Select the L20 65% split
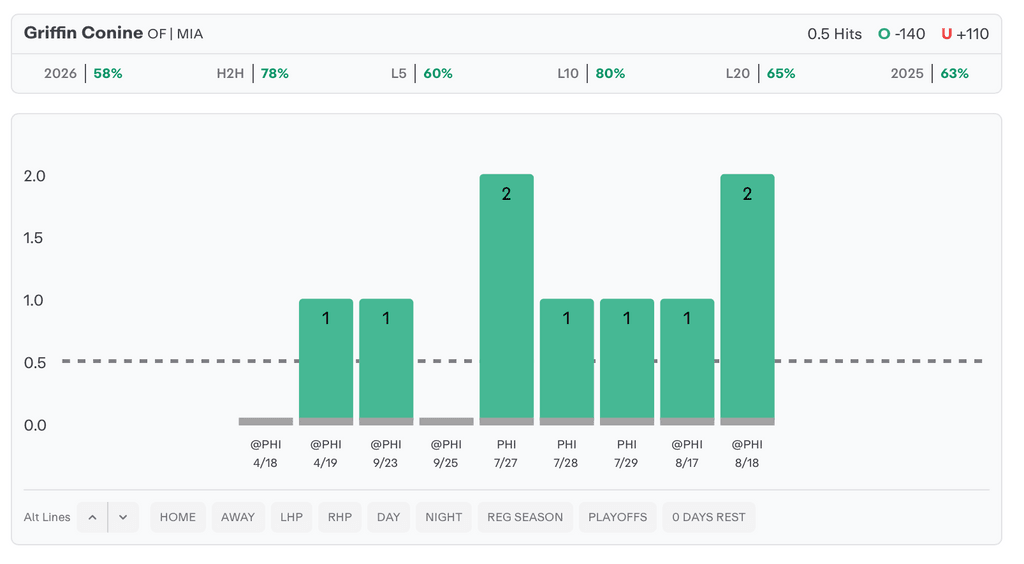Image resolution: width=1024 pixels, height=564 pixels. pos(760,73)
